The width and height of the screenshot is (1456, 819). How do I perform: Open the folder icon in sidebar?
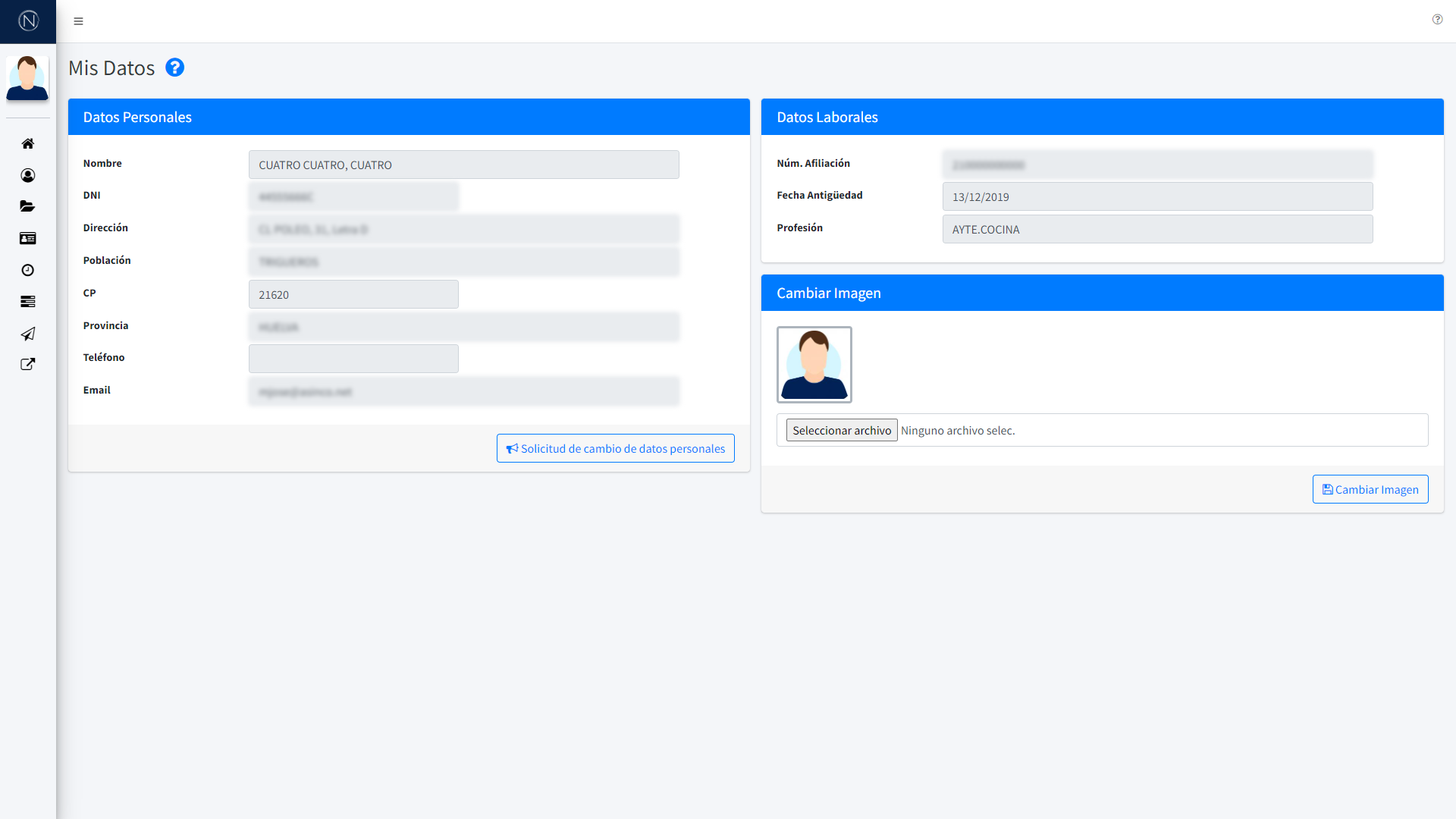click(x=28, y=206)
